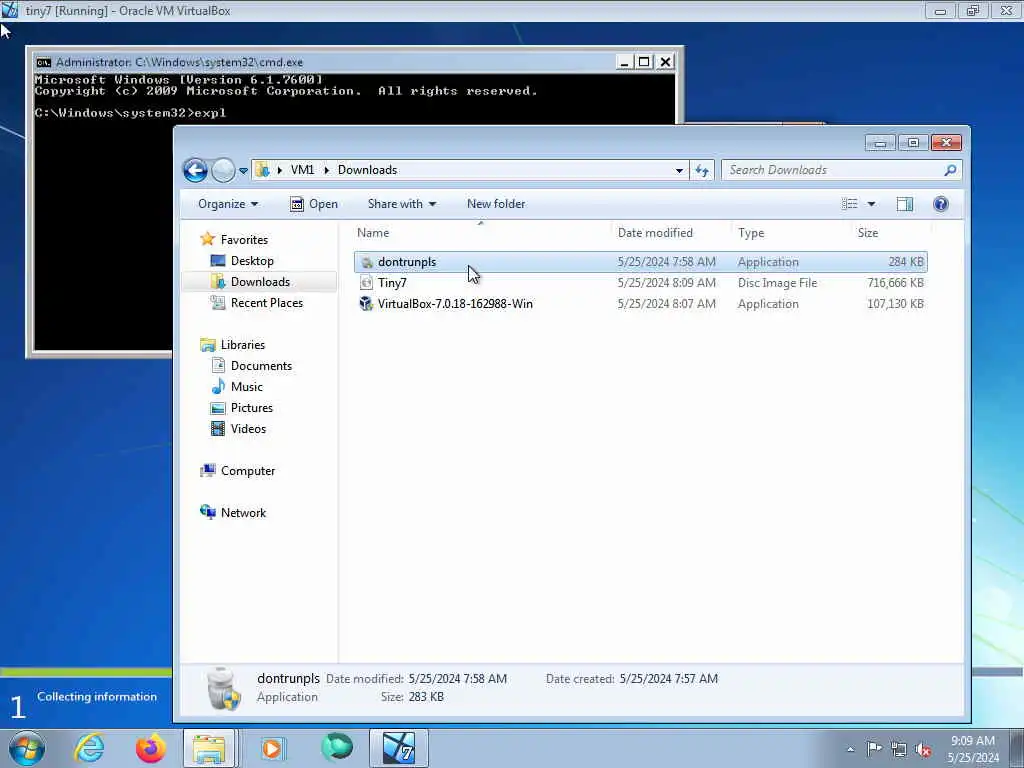The image size is (1024, 768).
Task: Select VM1 in the address breadcrumb
Action: pyautogui.click(x=302, y=170)
